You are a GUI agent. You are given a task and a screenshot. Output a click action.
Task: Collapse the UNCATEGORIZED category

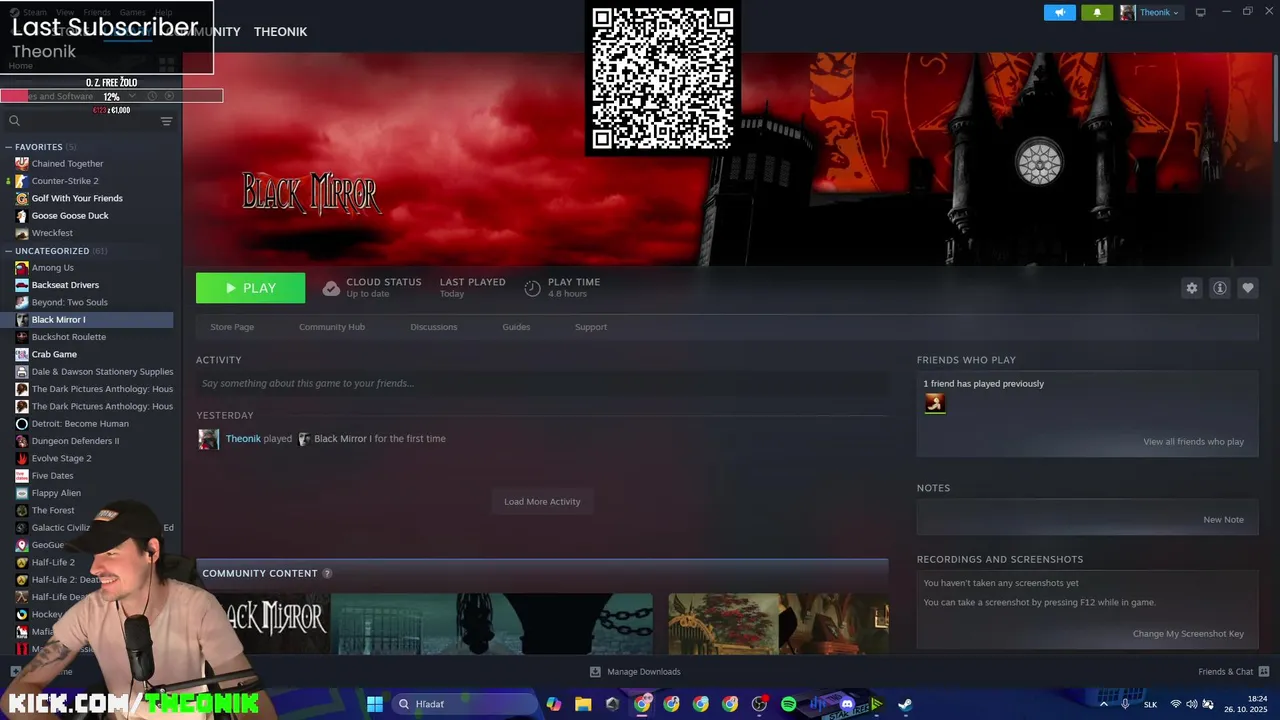coord(8,251)
